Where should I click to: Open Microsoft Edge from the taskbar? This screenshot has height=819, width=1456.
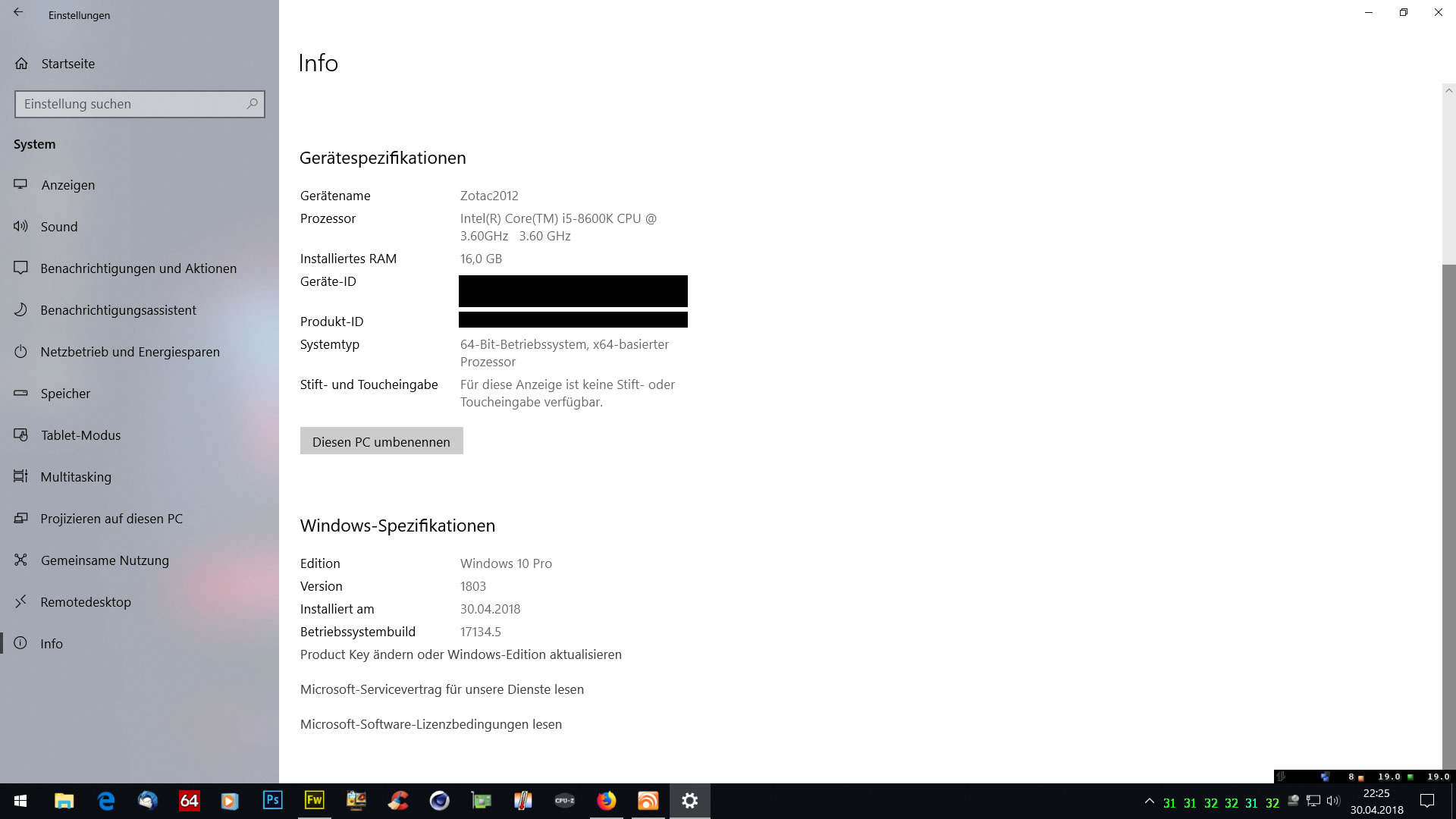tap(106, 801)
